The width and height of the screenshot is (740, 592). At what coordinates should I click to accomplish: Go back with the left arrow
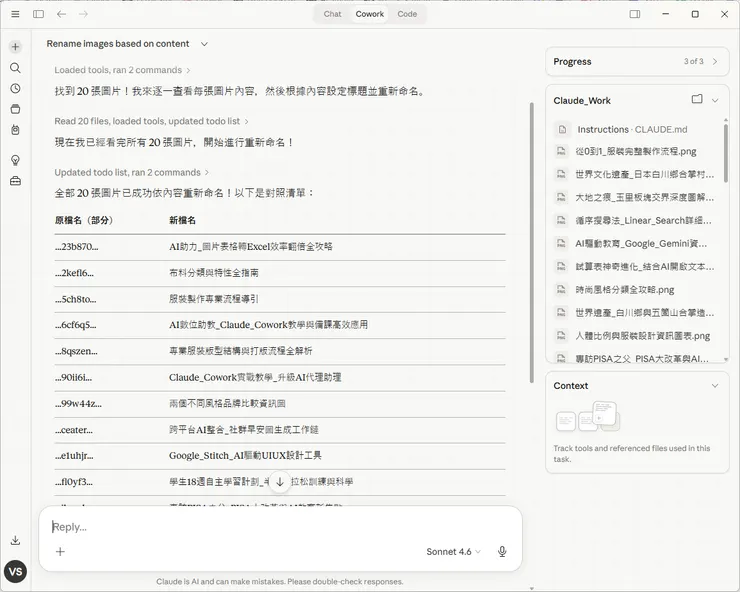pos(61,14)
